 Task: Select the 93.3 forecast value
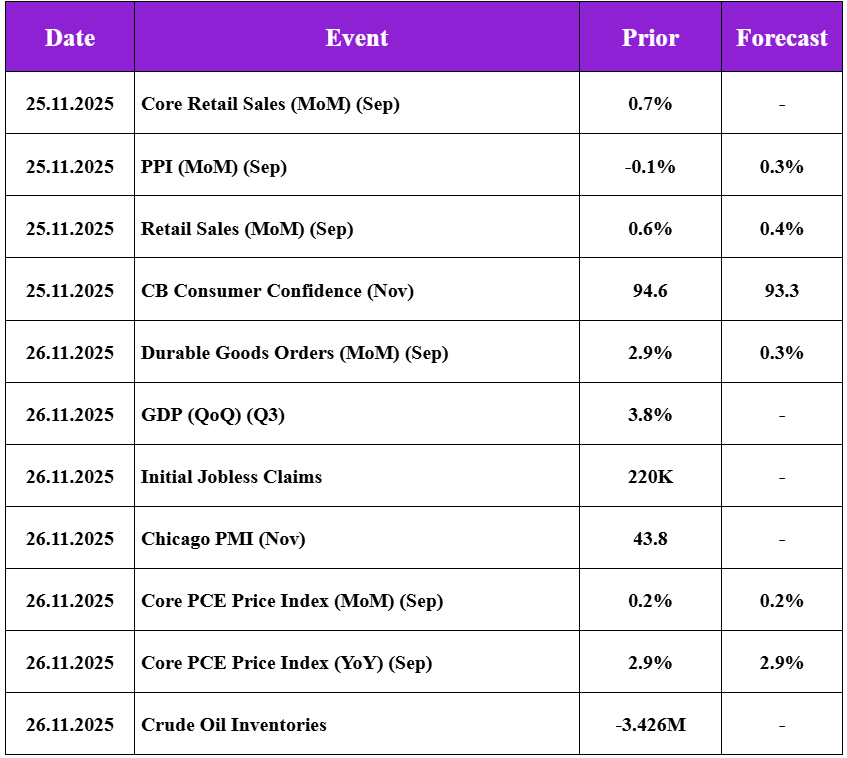click(781, 291)
